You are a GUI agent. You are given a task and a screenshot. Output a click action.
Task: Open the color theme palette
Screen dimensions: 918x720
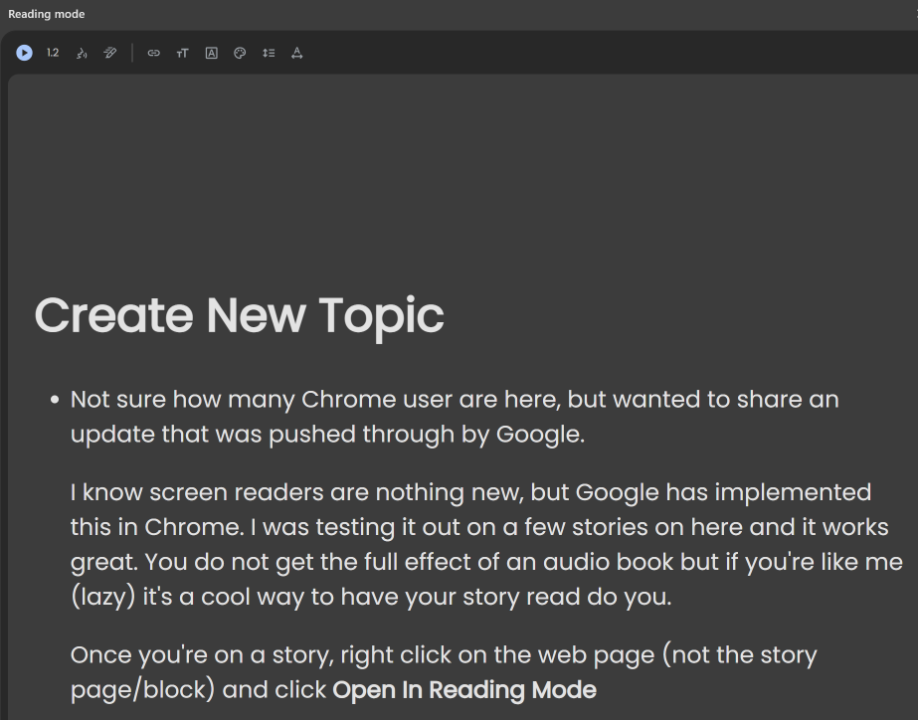[x=240, y=53]
